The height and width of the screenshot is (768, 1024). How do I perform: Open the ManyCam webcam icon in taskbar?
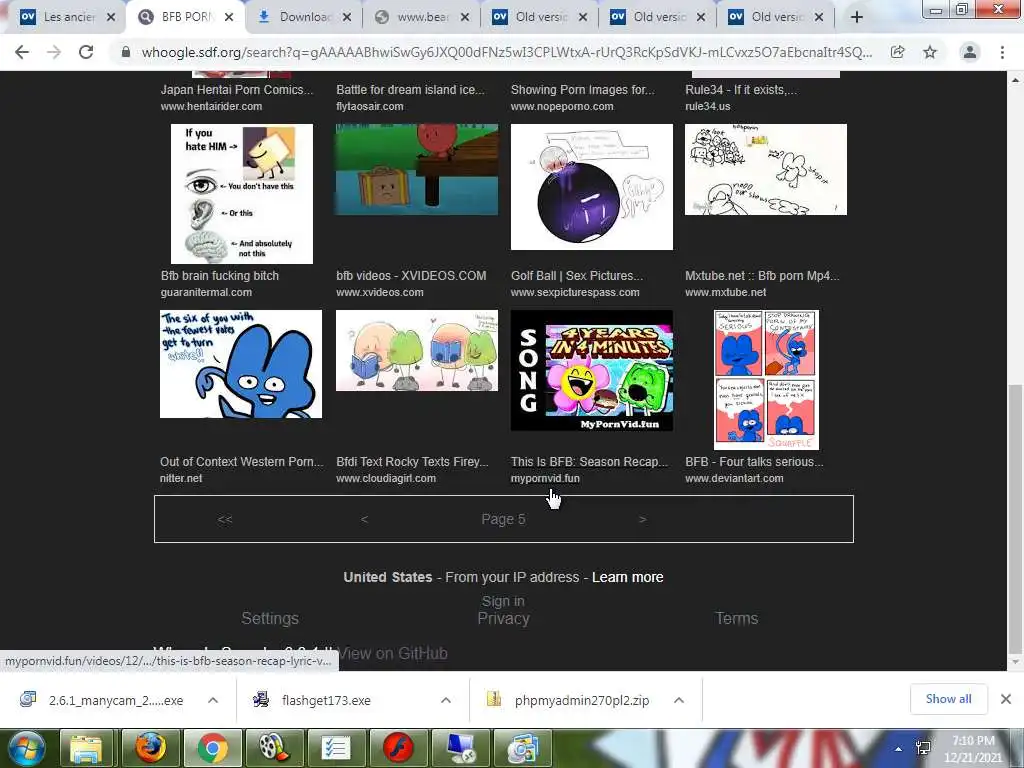[522, 748]
